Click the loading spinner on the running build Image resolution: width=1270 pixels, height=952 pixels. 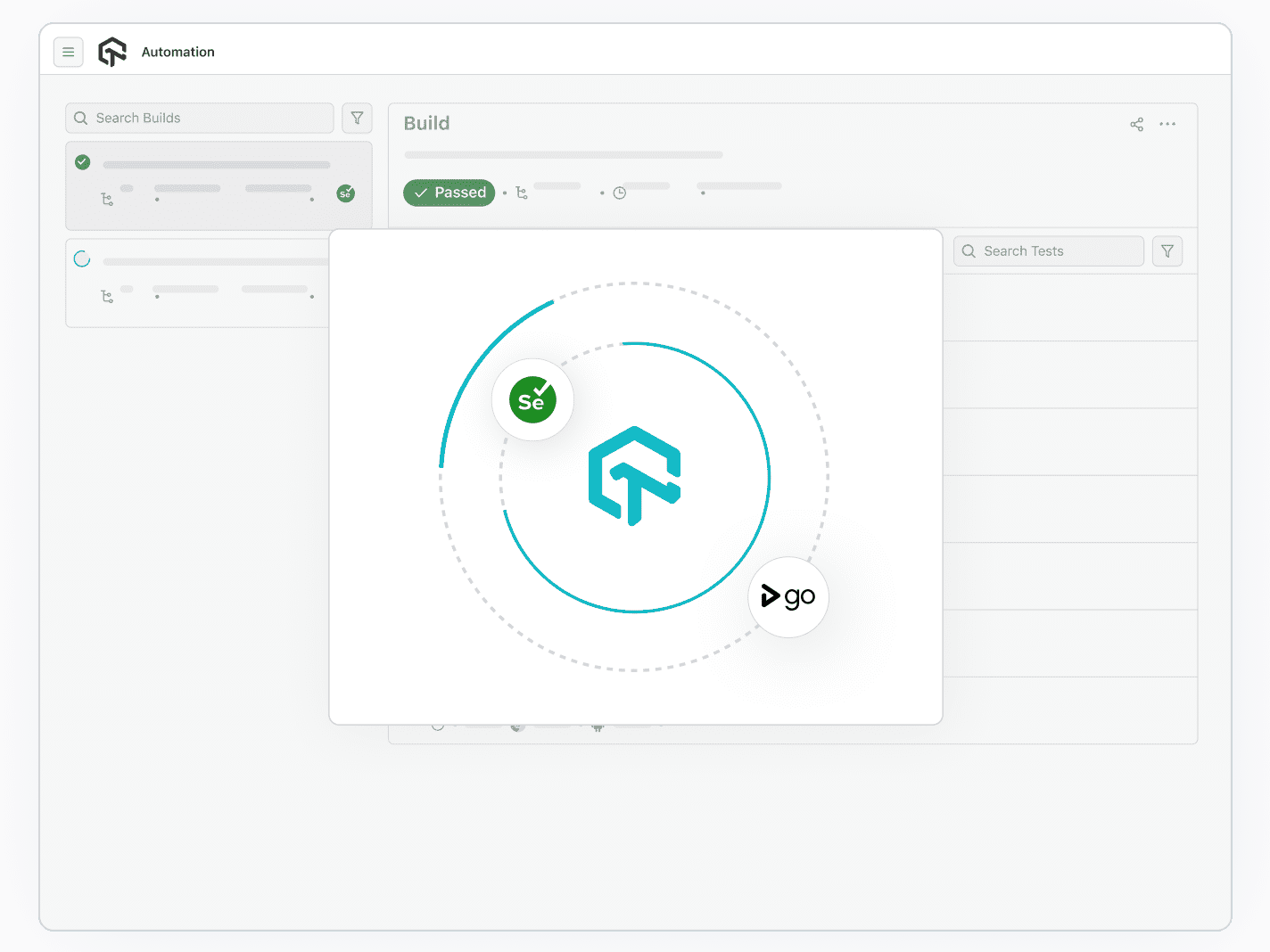(x=82, y=259)
